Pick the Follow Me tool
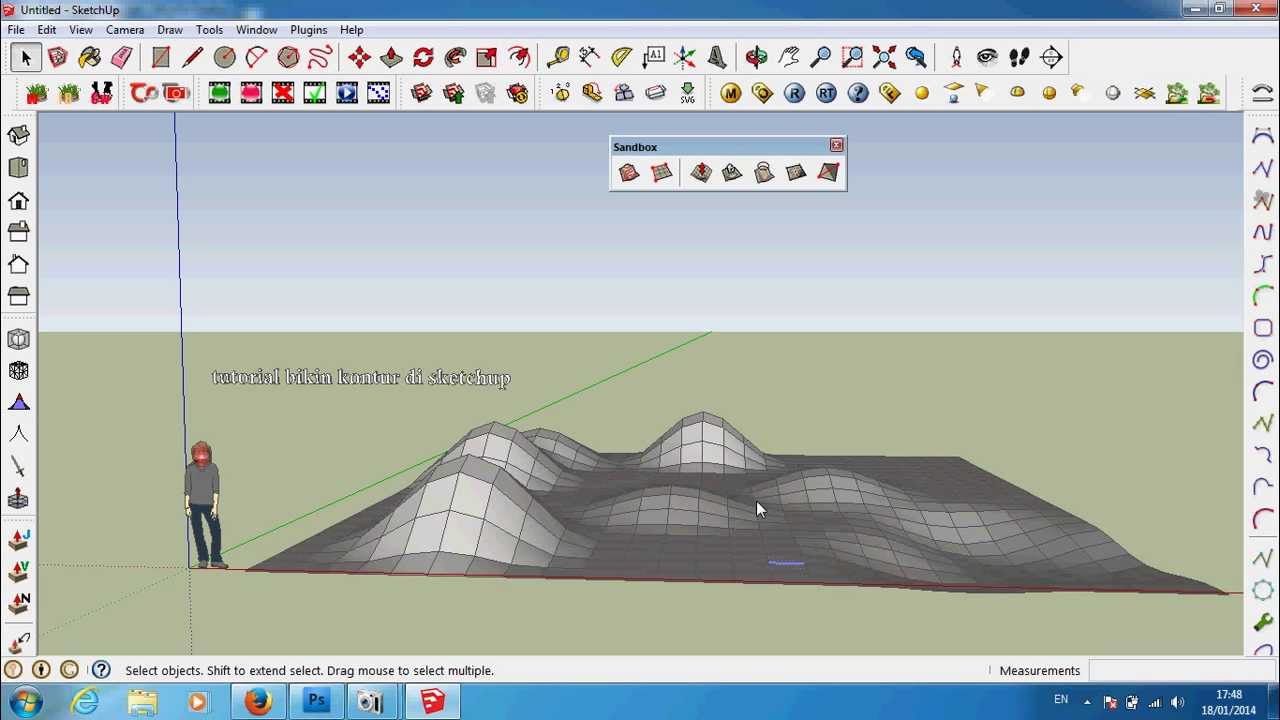 [x=455, y=58]
